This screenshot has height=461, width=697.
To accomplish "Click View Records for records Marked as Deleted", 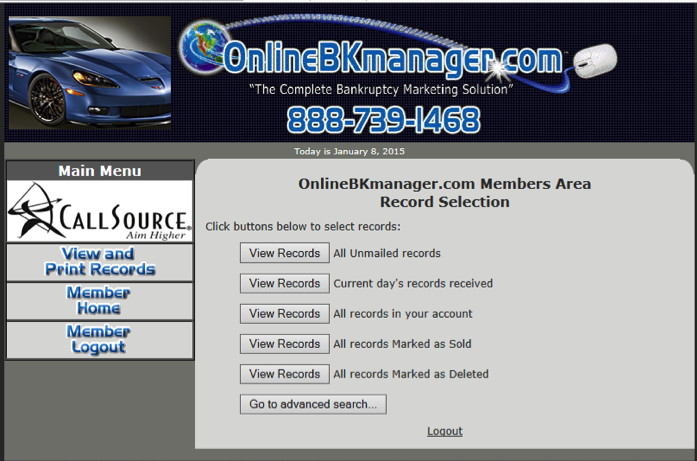I will (x=284, y=374).
